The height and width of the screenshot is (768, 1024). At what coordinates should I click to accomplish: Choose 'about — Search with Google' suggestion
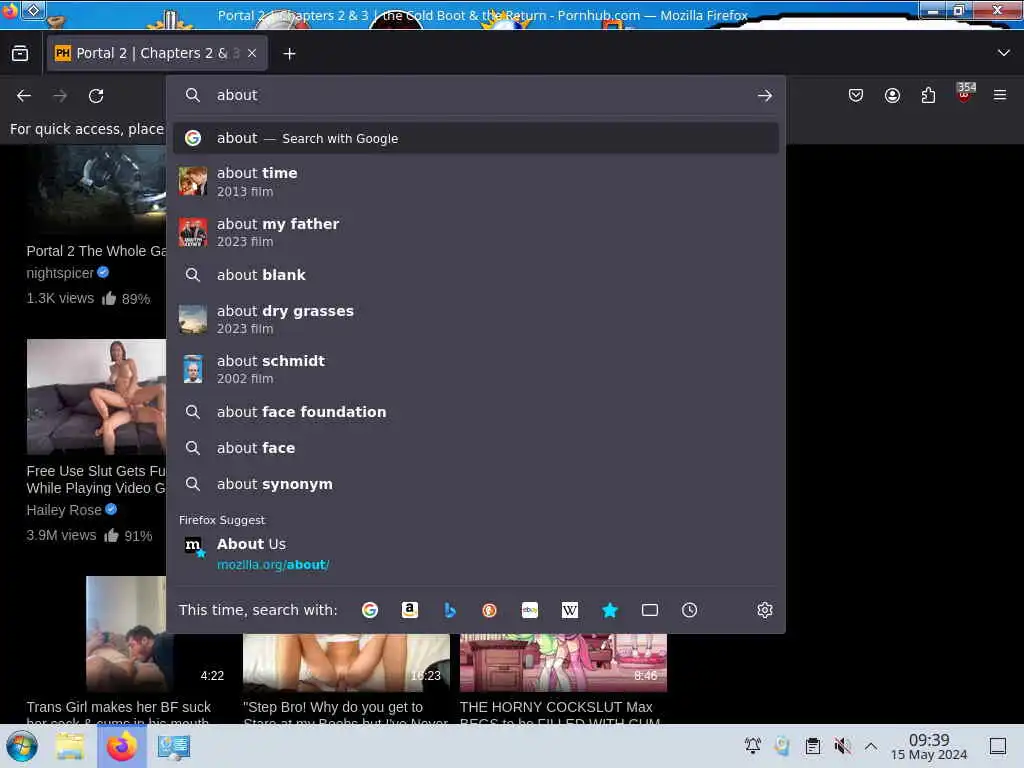(475, 138)
